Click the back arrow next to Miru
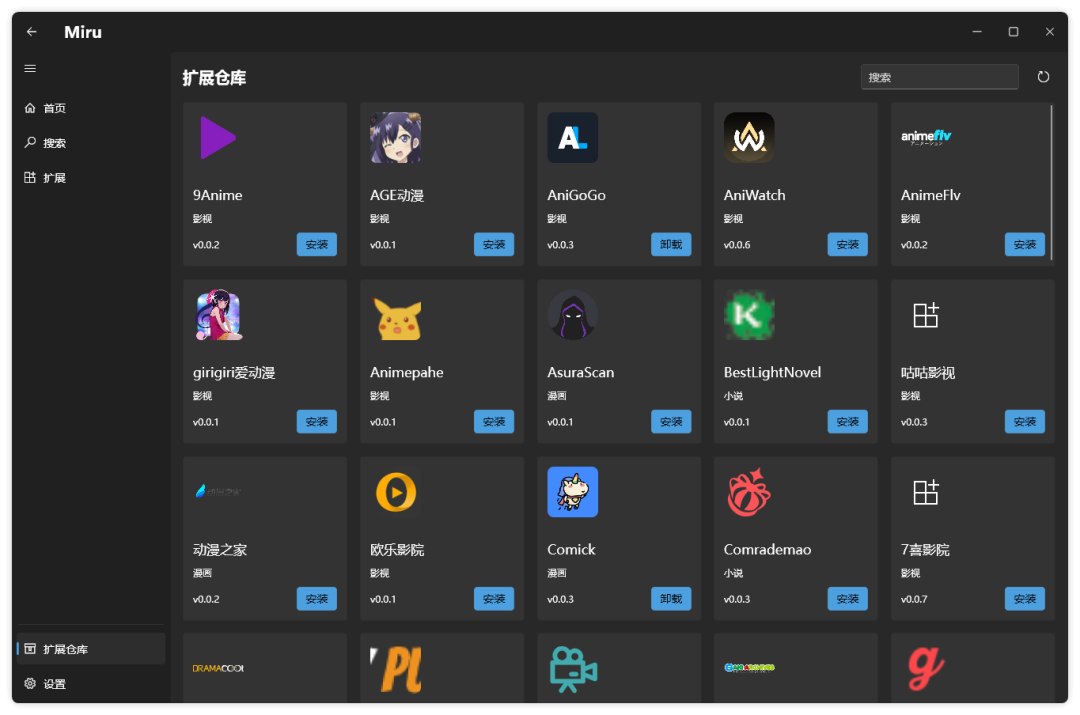Viewport: 1080px width, 715px height. (30, 31)
